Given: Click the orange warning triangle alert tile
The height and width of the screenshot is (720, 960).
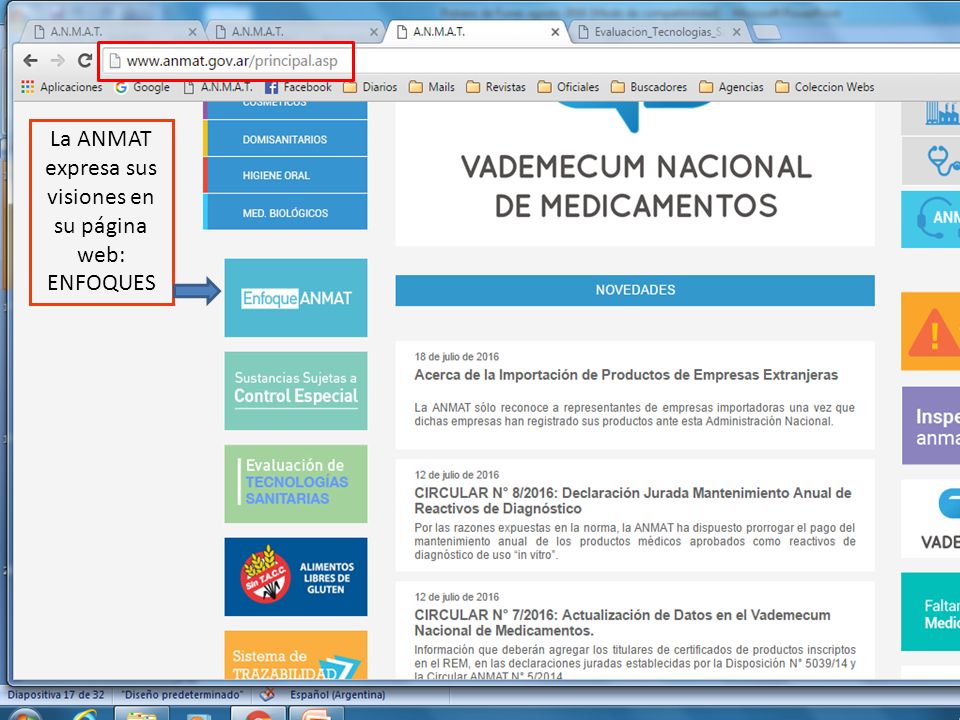Looking at the screenshot, I should coord(931,331).
